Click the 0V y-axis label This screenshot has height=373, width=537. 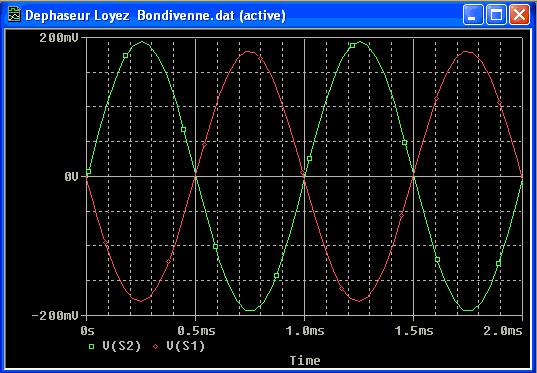[x=71, y=177]
